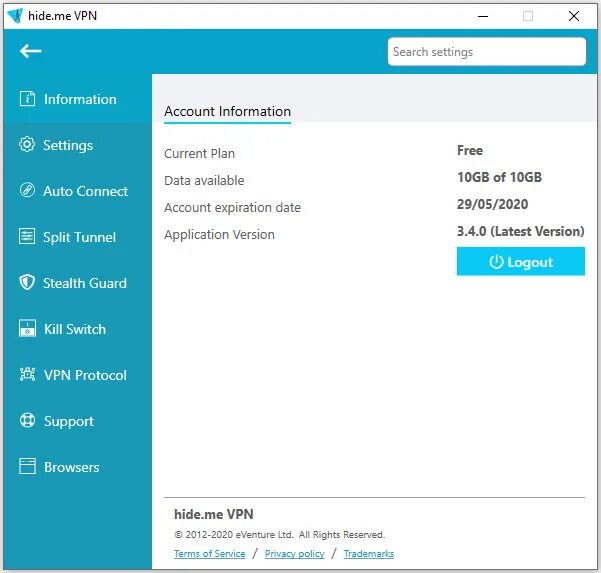Click the 'Free' plan value

470,150
